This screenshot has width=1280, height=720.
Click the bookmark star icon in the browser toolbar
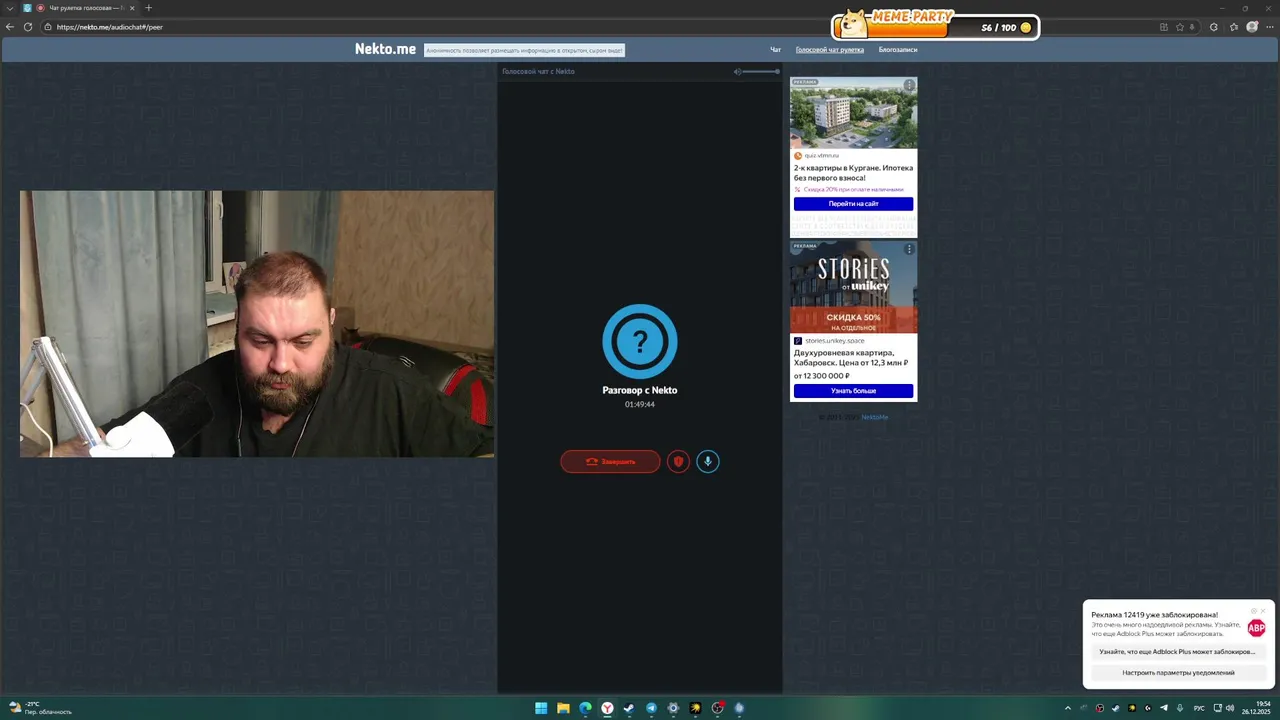click(x=1180, y=27)
